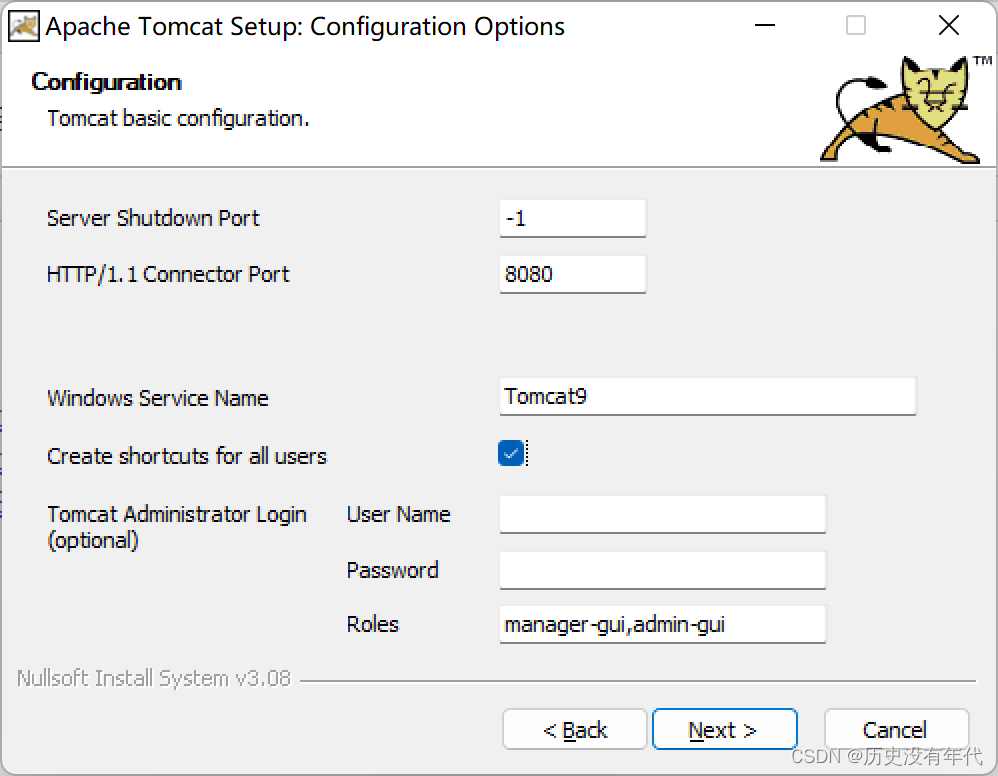Click the Tomcat Administrator Login label

tap(177, 527)
